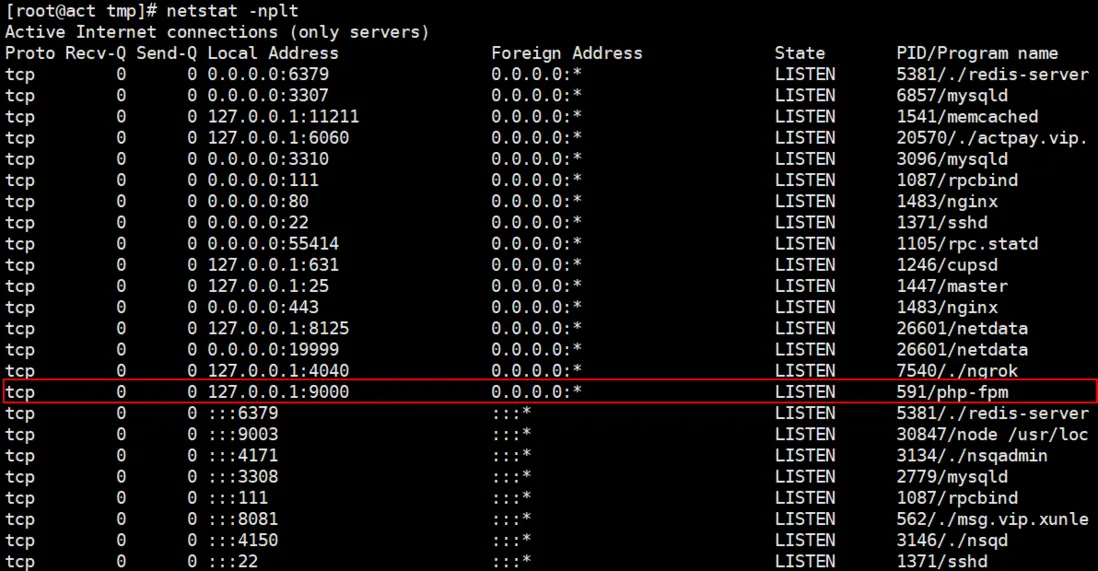
Task: Click '1371/sshd' in the 0.0.0.0:22 row
Action: pyautogui.click(x=942, y=223)
